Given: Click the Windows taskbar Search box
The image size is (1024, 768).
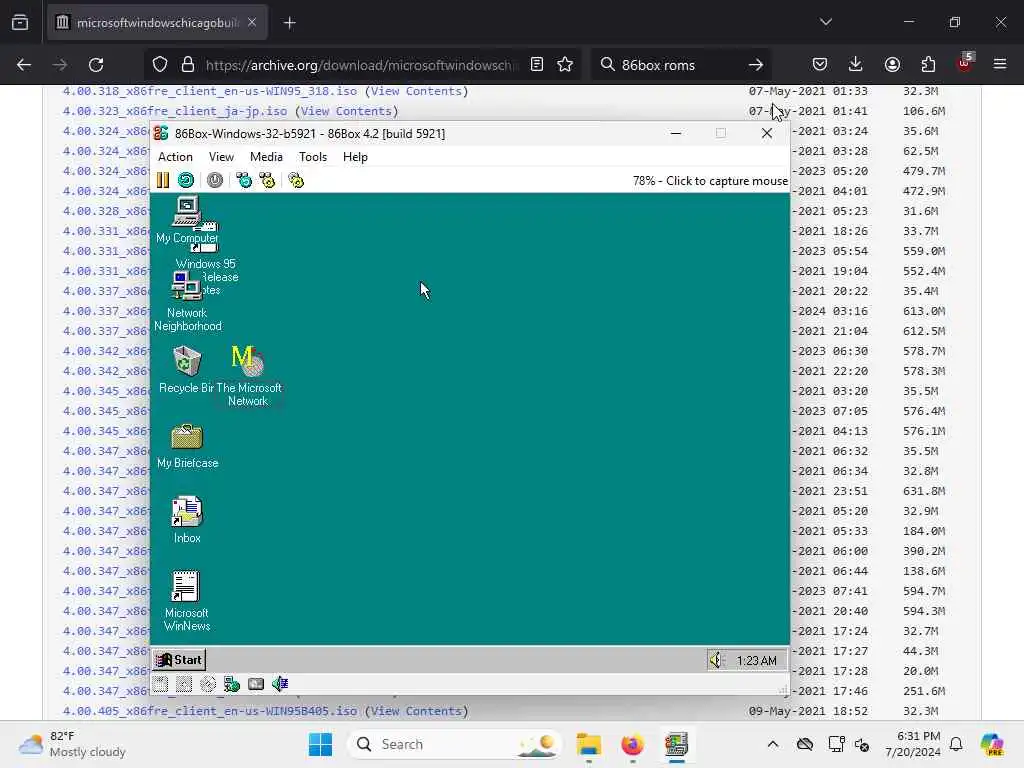Looking at the screenshot, I should coord(455,744).
